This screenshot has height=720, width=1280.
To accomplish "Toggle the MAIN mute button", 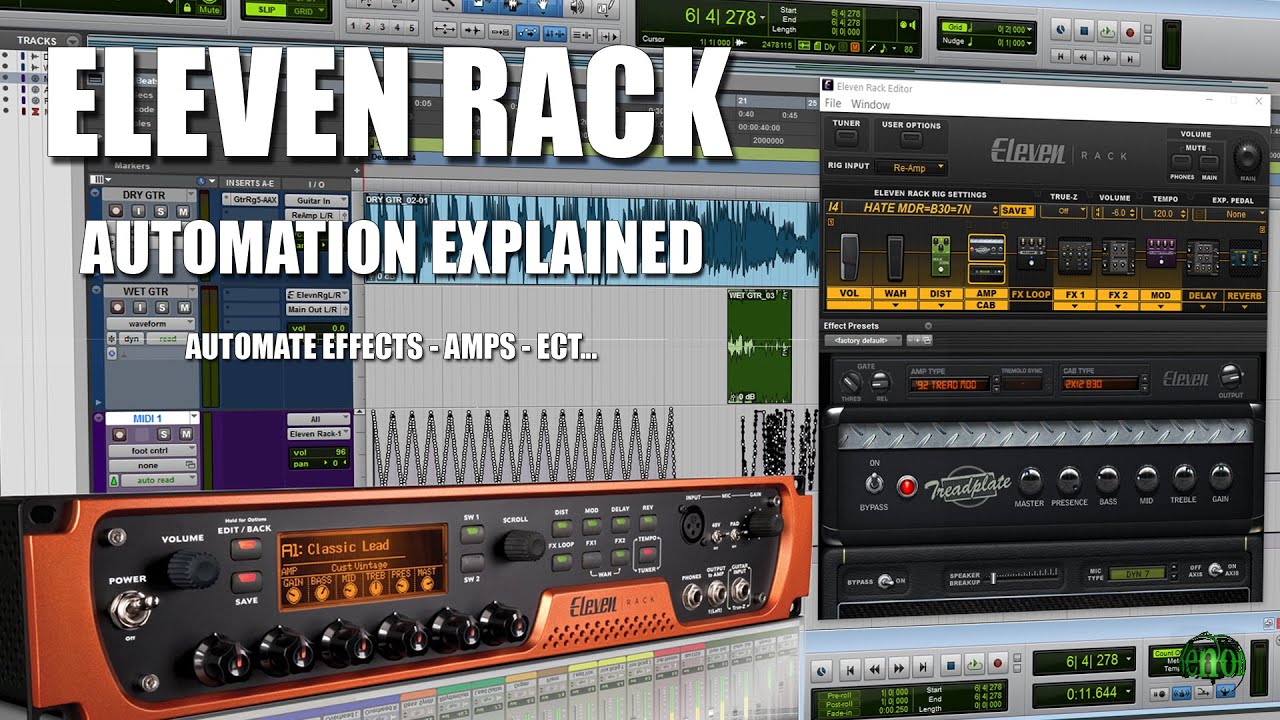I will [1209, 161].
